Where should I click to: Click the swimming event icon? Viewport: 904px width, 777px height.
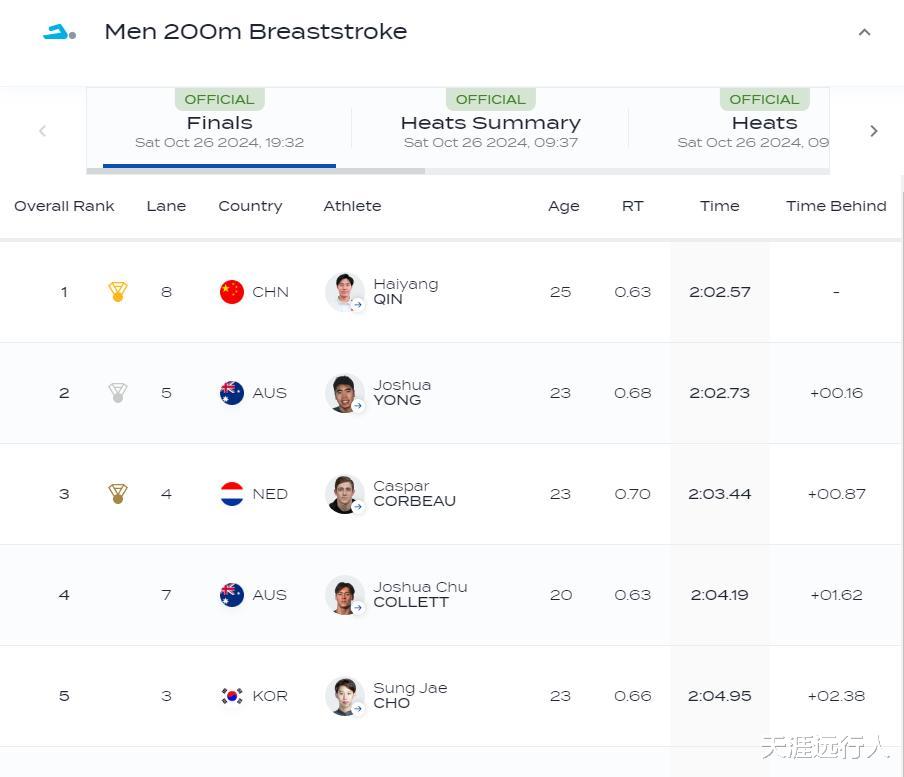point(59,33)
